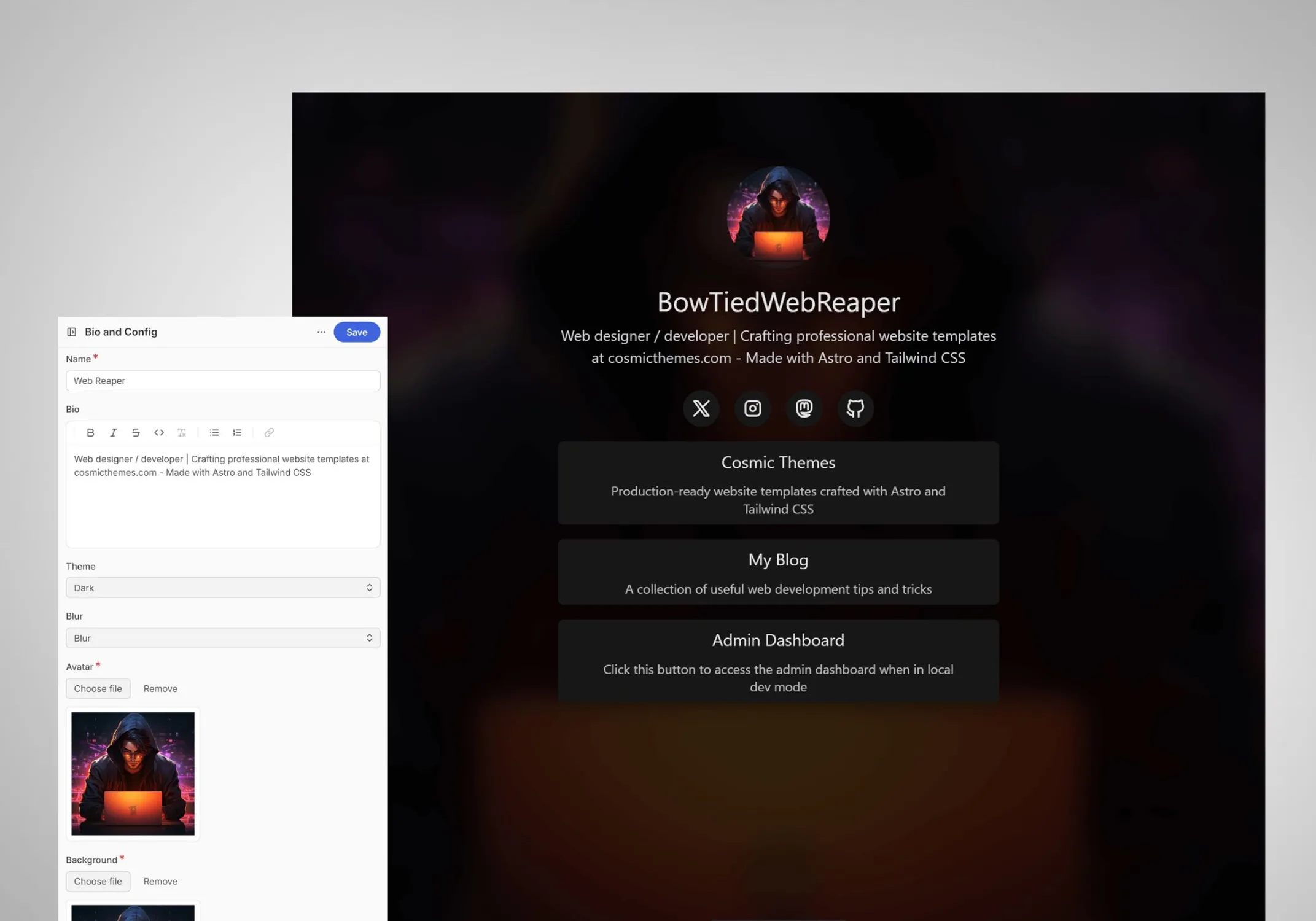Screen dimensions: 1316x921
Task: Click the Code formatting icon
Action: (x=158, y=432)
